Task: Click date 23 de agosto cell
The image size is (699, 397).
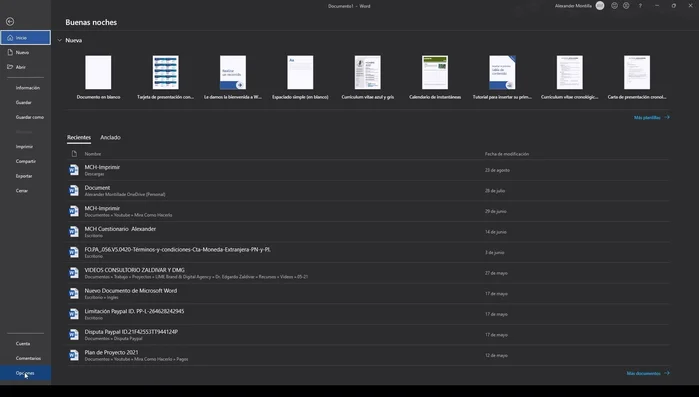Action: point(497,170)
